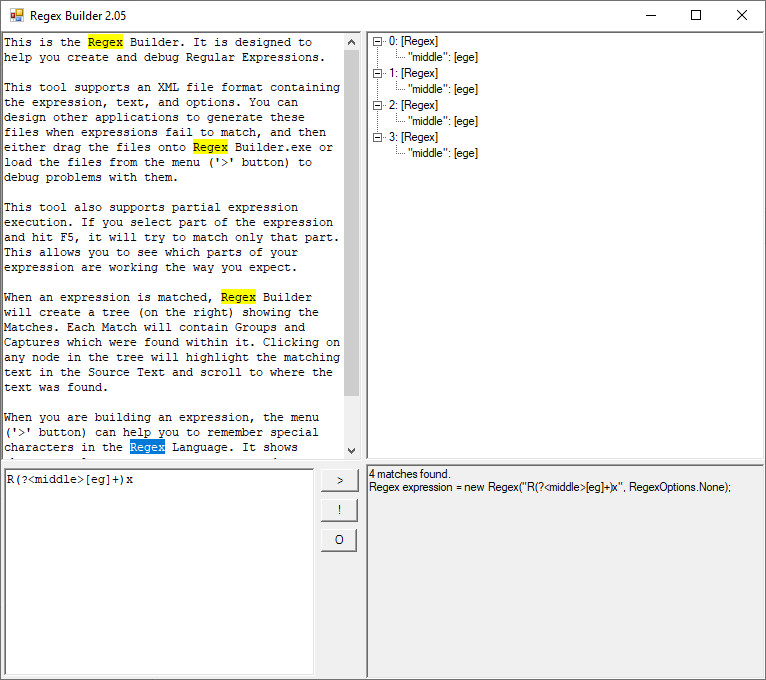The image size is (766, 680).
Task: Click the highlighted Regex in 'Regex Builder.exe'
Action: pos(211,148)
